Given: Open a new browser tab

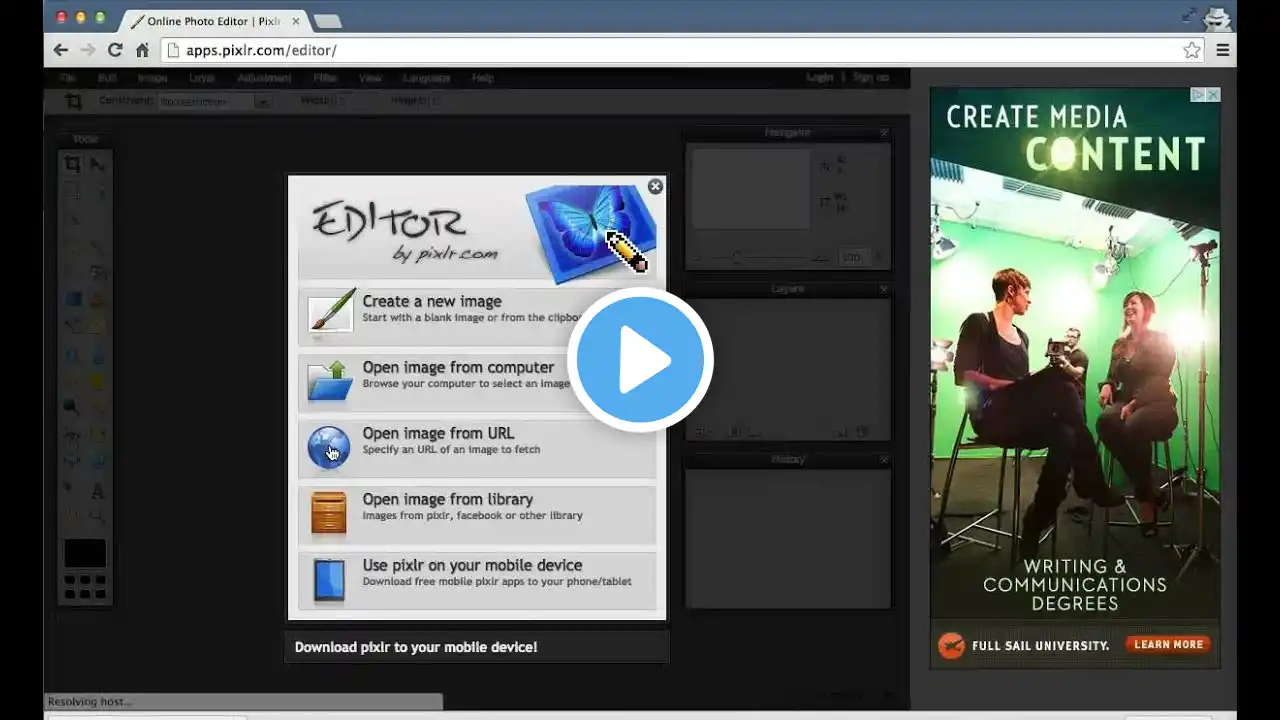Looking at the screenshot, I should (327, 21).
